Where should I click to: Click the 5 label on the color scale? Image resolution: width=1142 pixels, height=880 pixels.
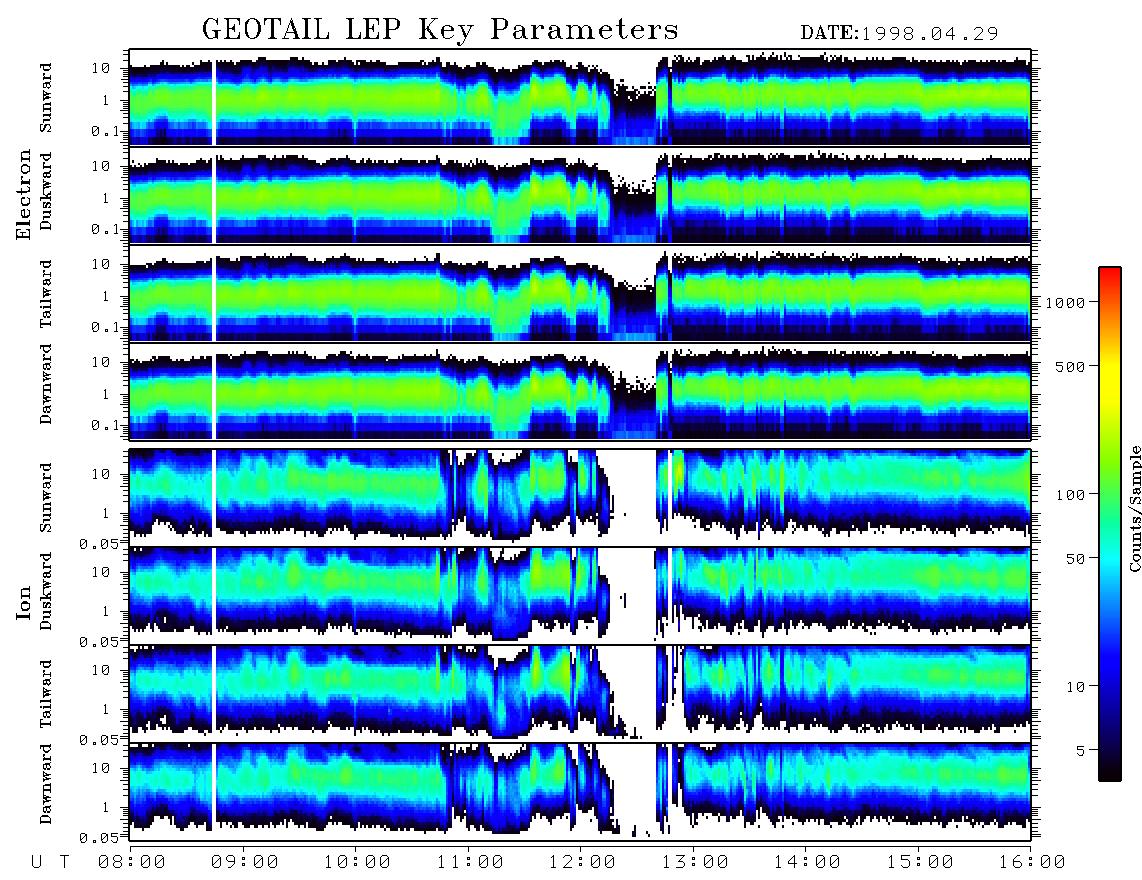(1081, 751)
